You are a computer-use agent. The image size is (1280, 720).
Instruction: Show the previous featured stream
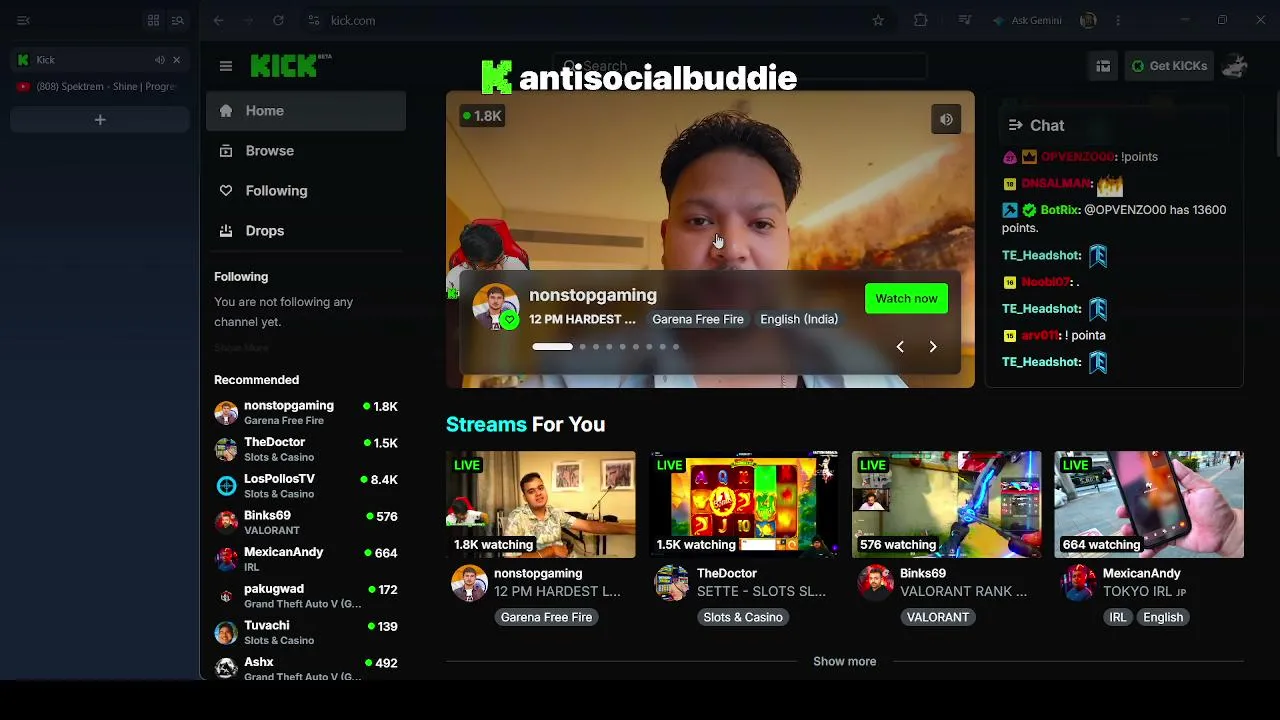900,347
